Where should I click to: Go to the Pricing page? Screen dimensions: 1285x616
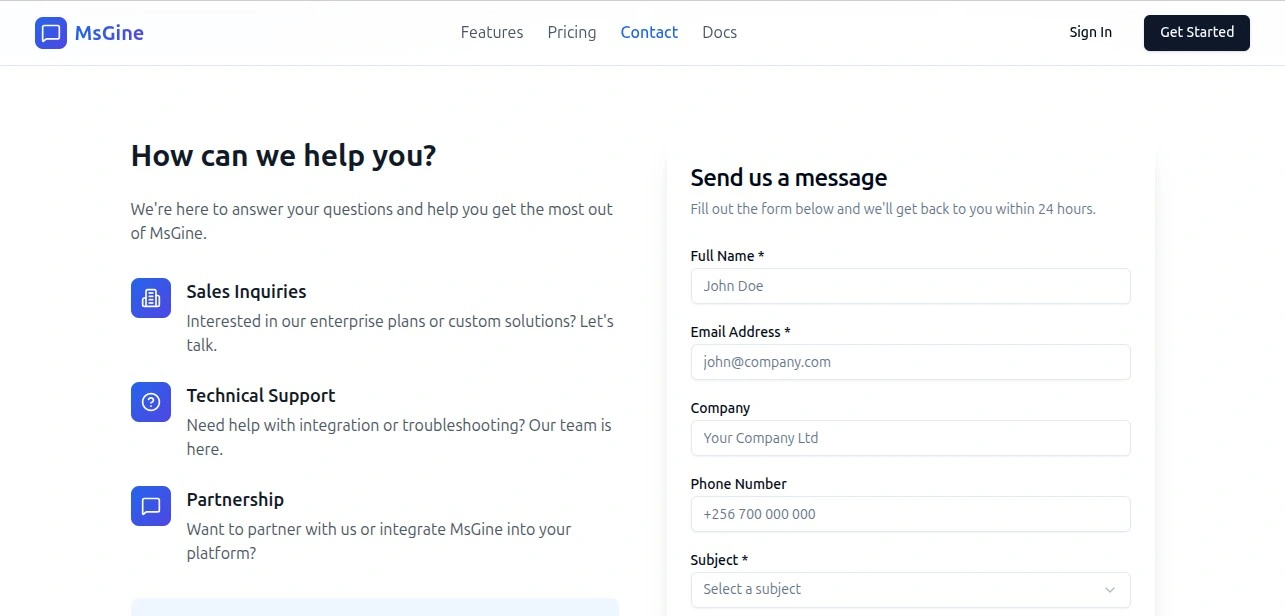(572, 33)
